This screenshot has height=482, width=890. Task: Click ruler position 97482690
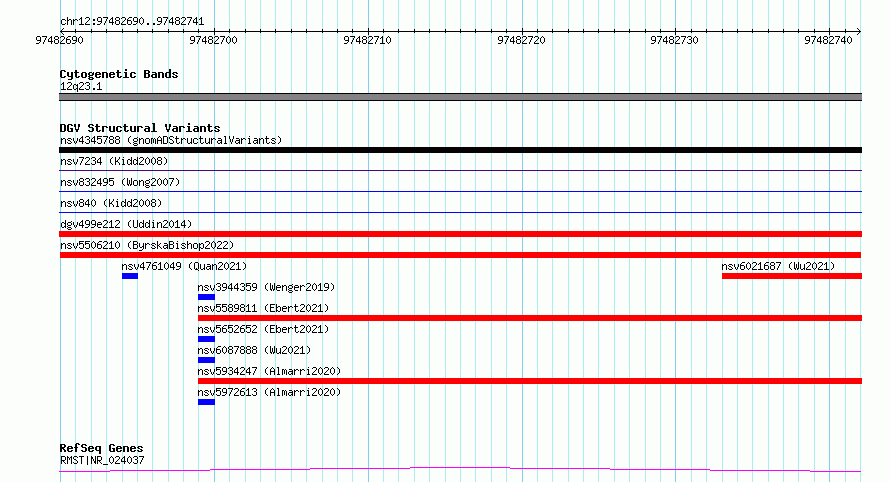59,40
